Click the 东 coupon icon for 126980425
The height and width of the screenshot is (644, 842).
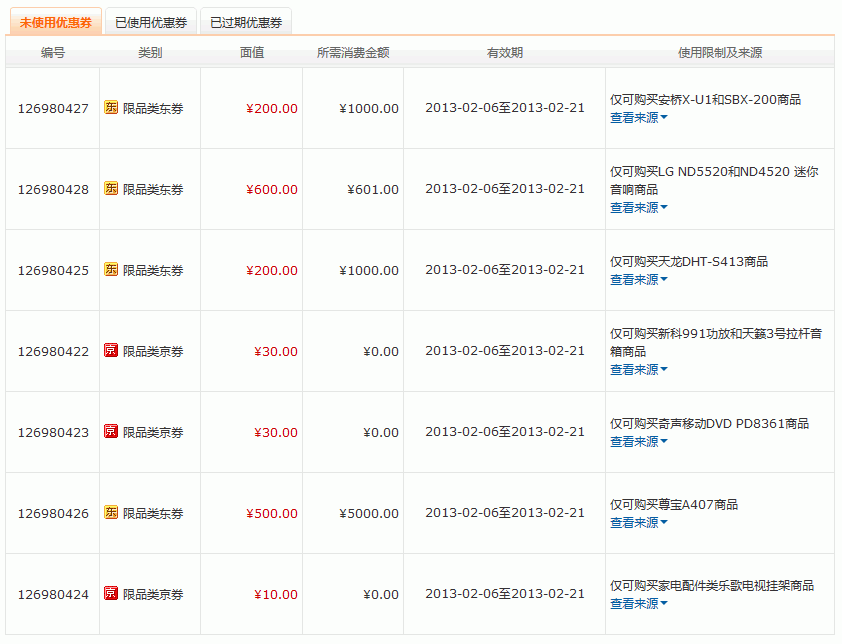[x=111, y=270]
